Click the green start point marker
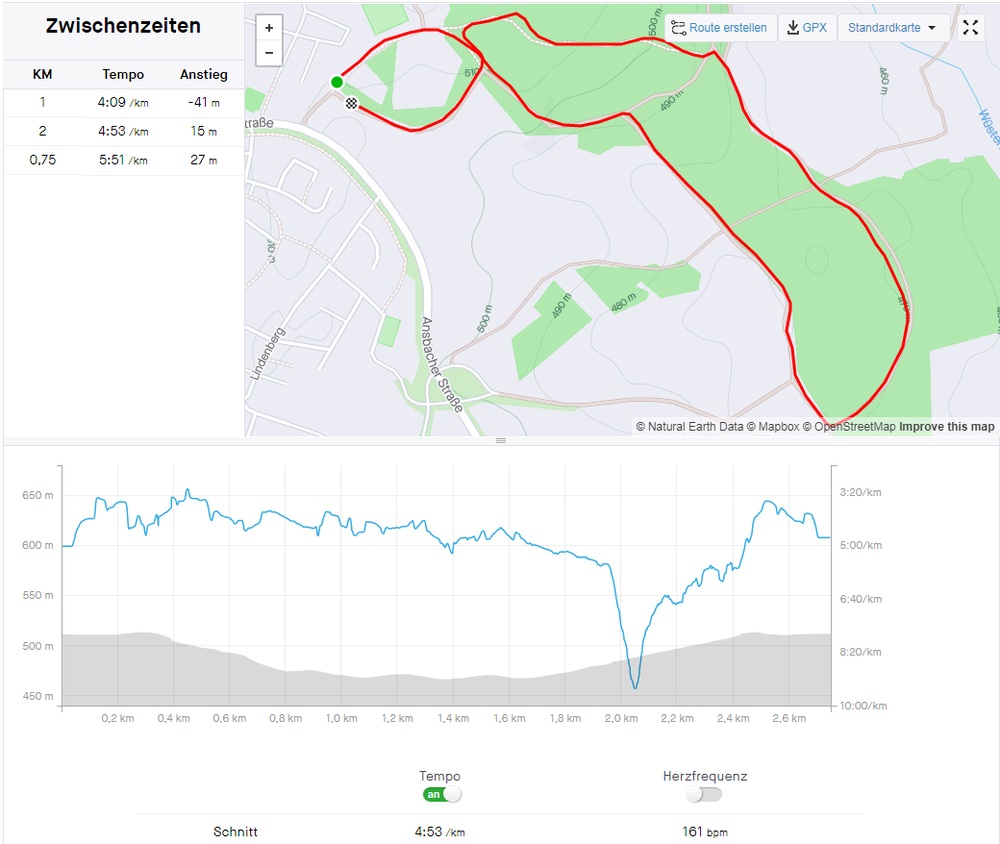This screenshot has width=1000, height=844. tap(337, 82)
